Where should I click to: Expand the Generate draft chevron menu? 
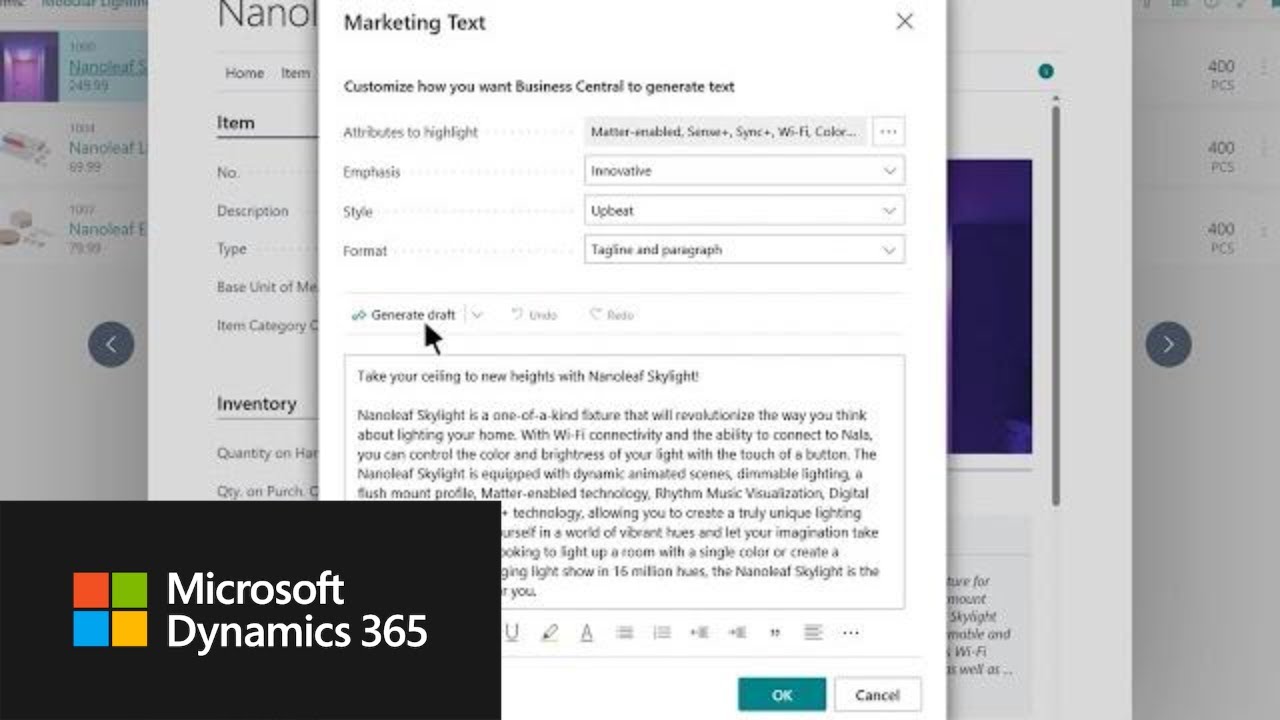[477, 314]
